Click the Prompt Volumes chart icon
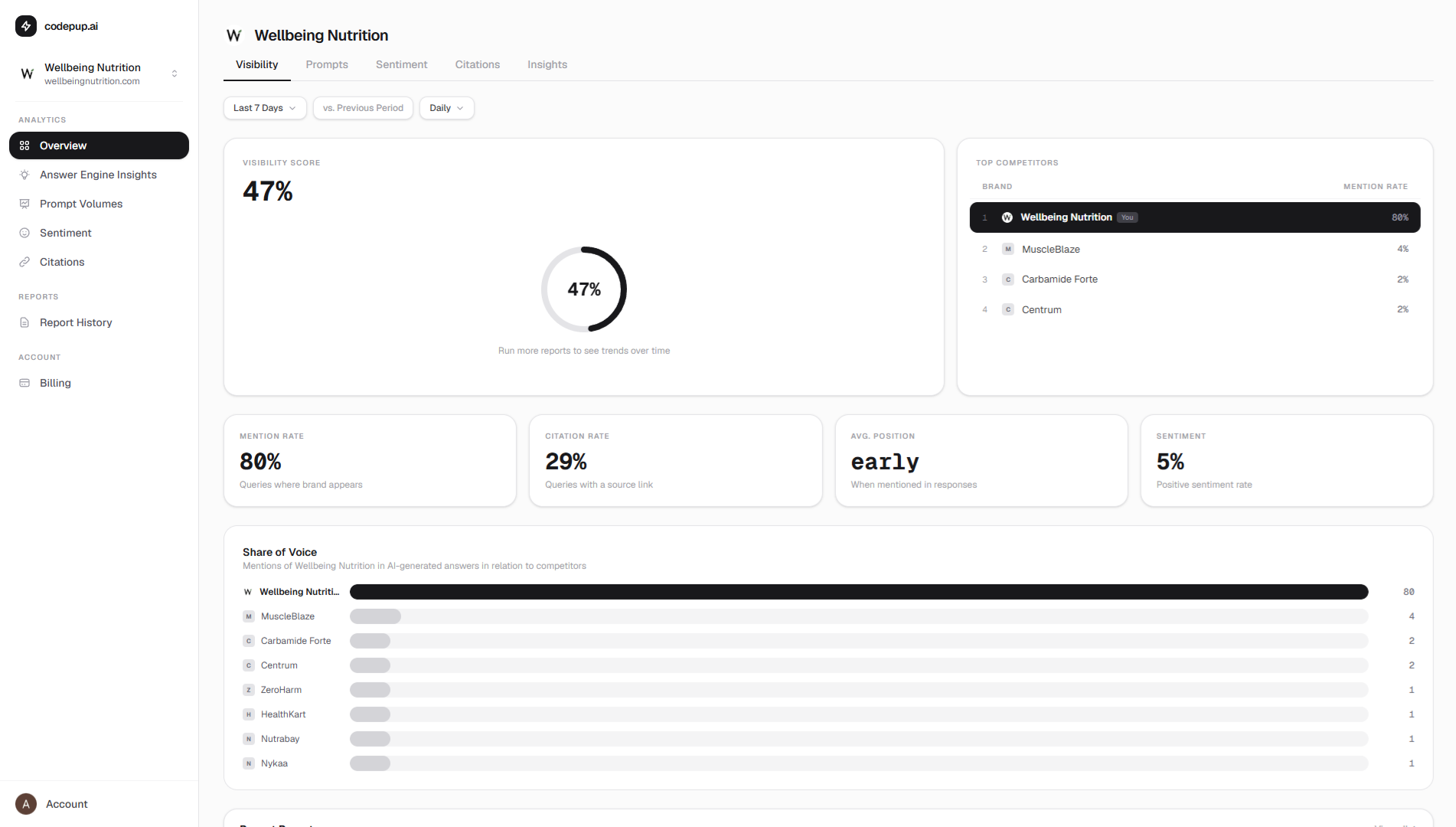The height and width of the screenshot is (827, 1456). (24, 204)
